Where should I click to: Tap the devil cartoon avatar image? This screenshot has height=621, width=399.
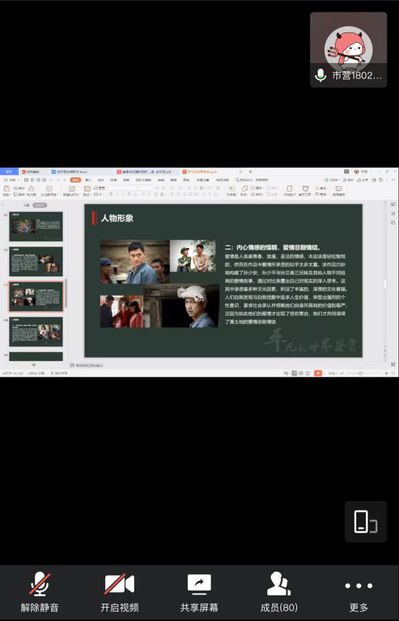point(348,47)
